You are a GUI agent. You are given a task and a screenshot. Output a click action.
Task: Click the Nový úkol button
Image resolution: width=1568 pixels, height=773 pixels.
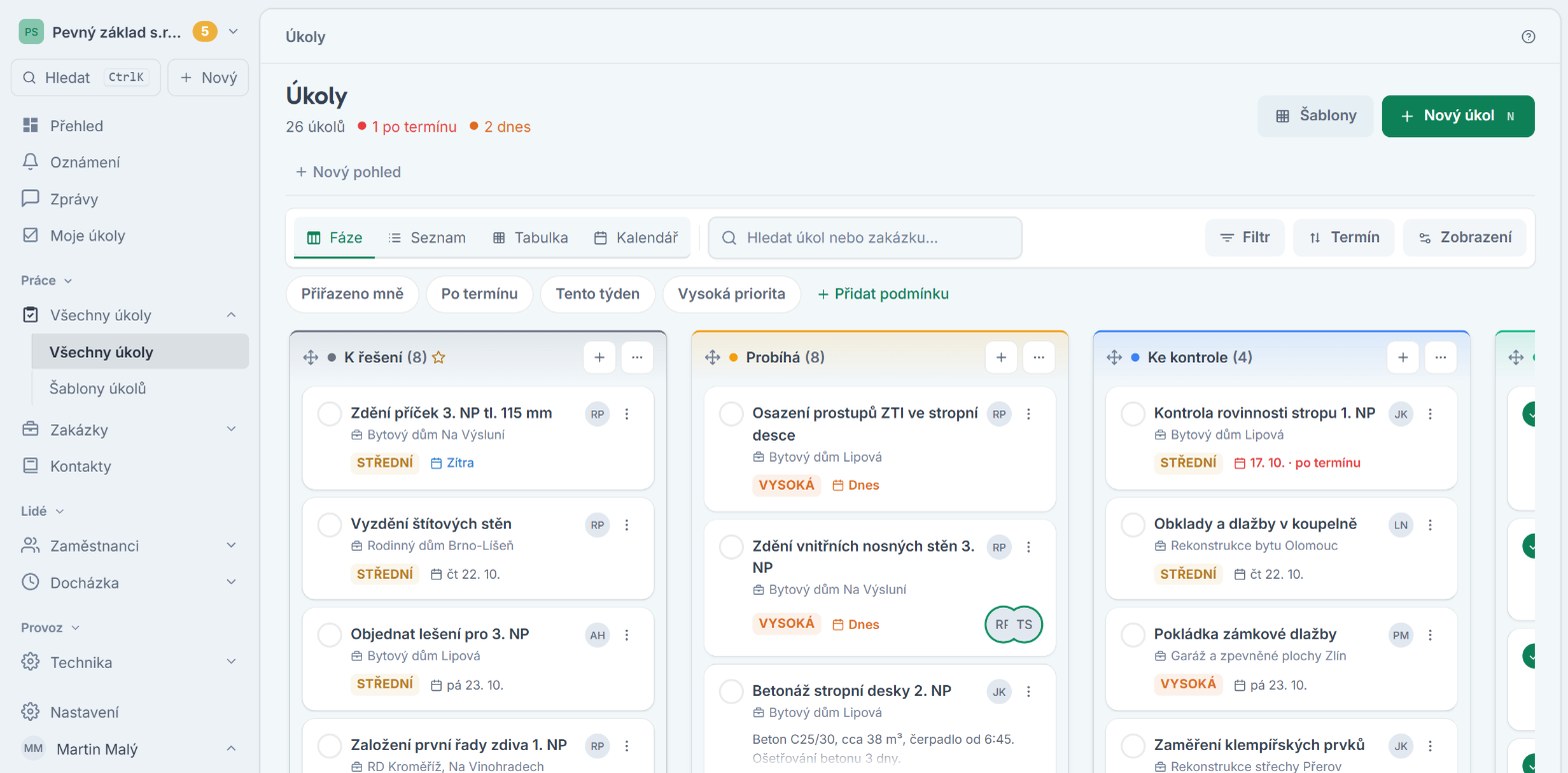(x=1458, y=116)
